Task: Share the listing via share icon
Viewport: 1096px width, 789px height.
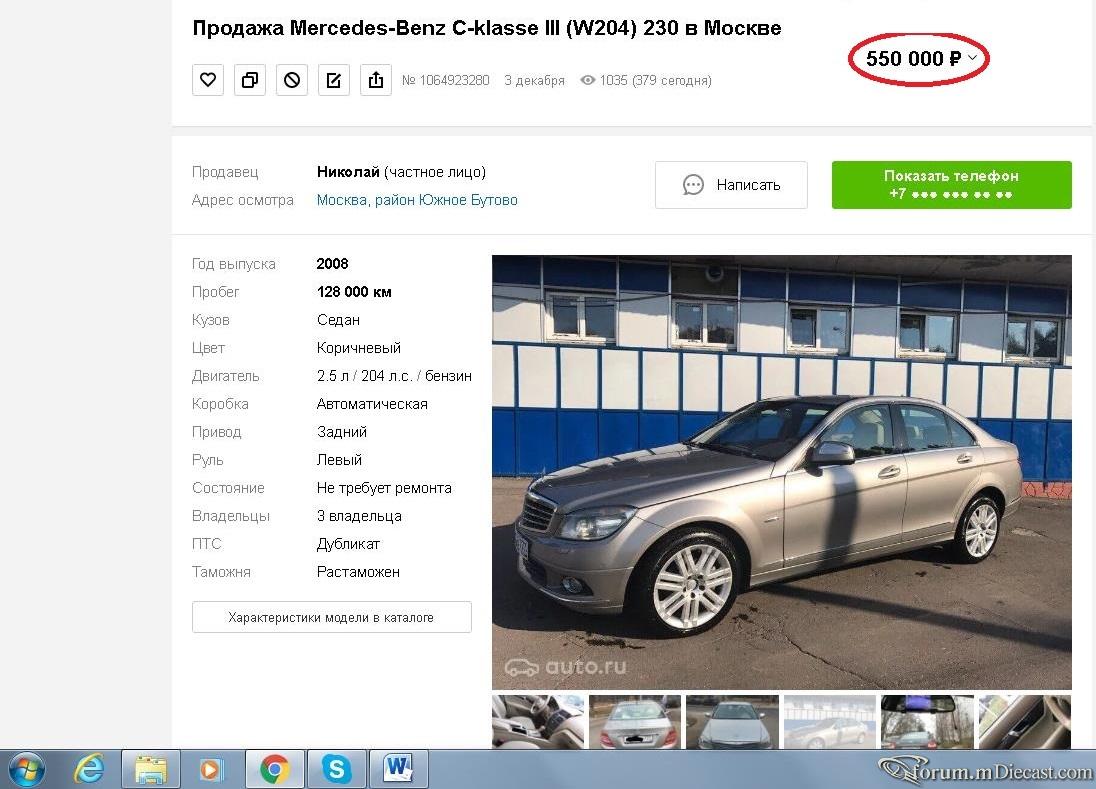Action: click(x=375, y=80)
